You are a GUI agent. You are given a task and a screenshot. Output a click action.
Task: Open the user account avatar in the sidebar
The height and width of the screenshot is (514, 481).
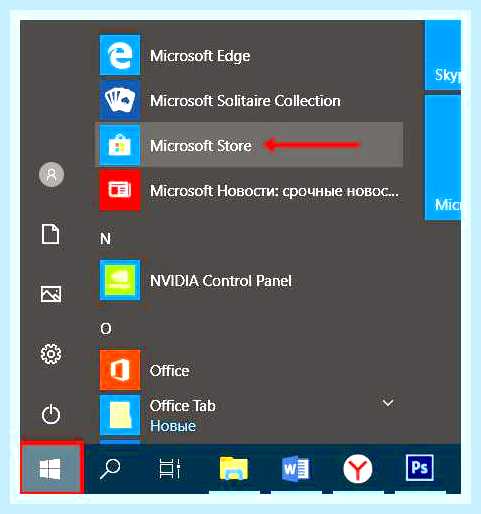tap(51, 174)
